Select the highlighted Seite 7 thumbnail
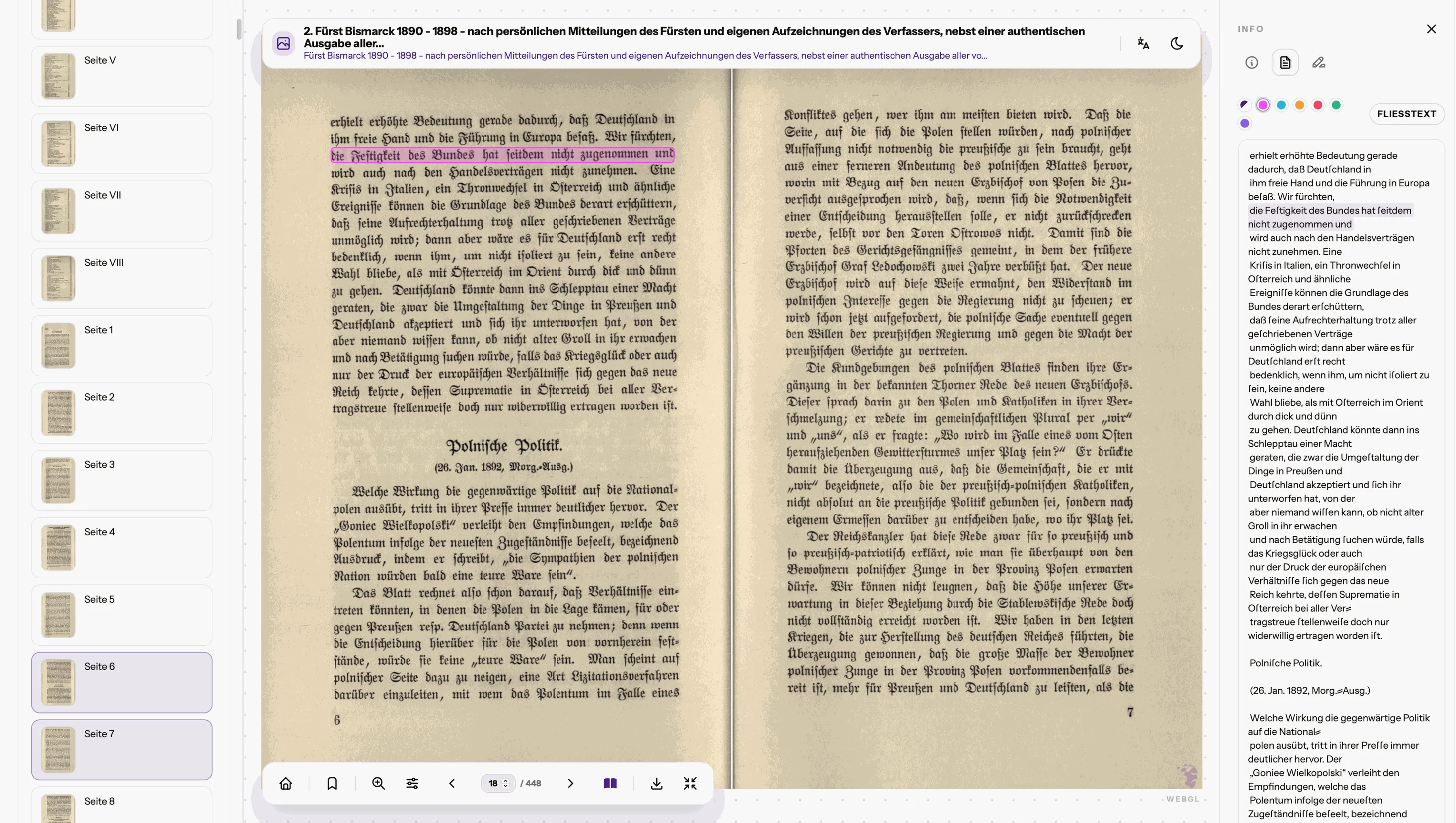Viewport: 1456px width, 823px height. coord(121,750)
